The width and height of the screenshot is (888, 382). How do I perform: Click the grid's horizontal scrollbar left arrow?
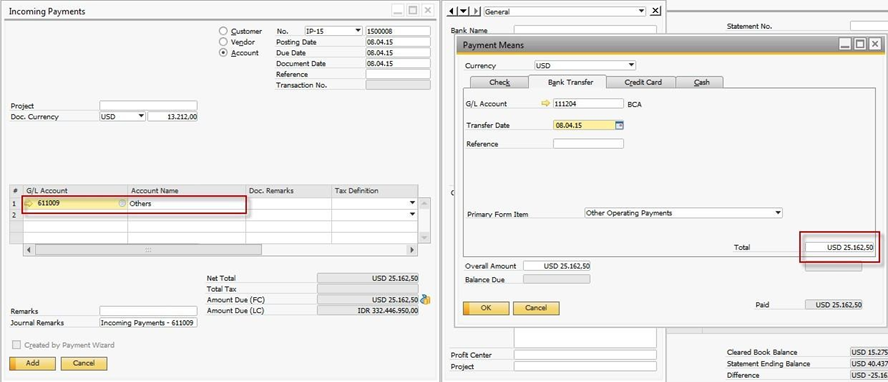pos(29,250)
